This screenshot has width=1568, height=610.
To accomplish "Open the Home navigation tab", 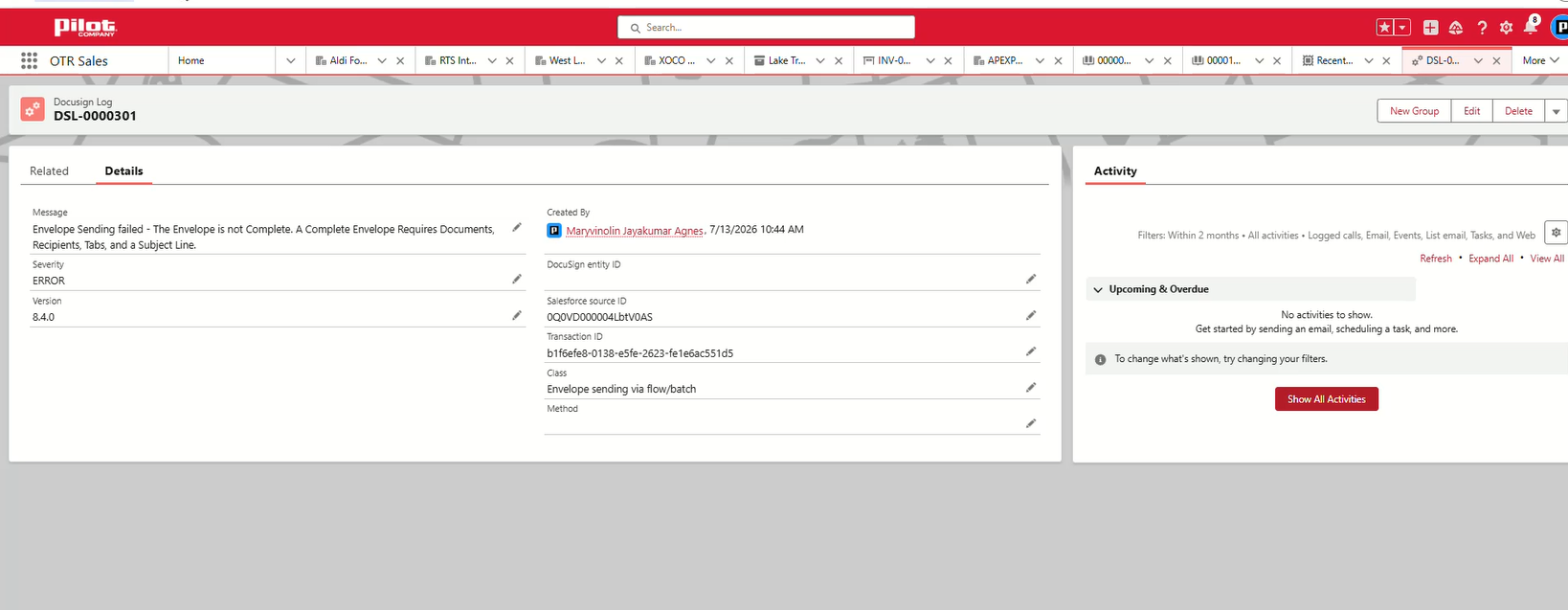I will pyautogui.click(x=191, y=60).
